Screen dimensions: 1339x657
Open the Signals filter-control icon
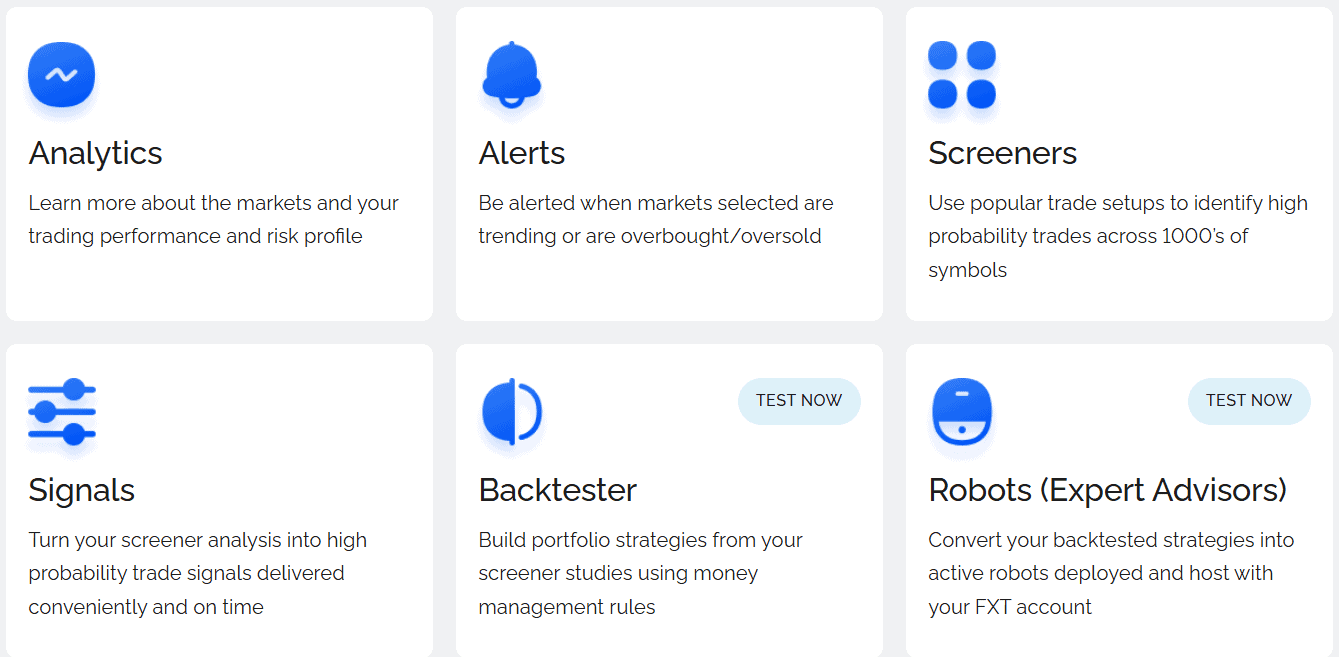[x=61, y=411]
